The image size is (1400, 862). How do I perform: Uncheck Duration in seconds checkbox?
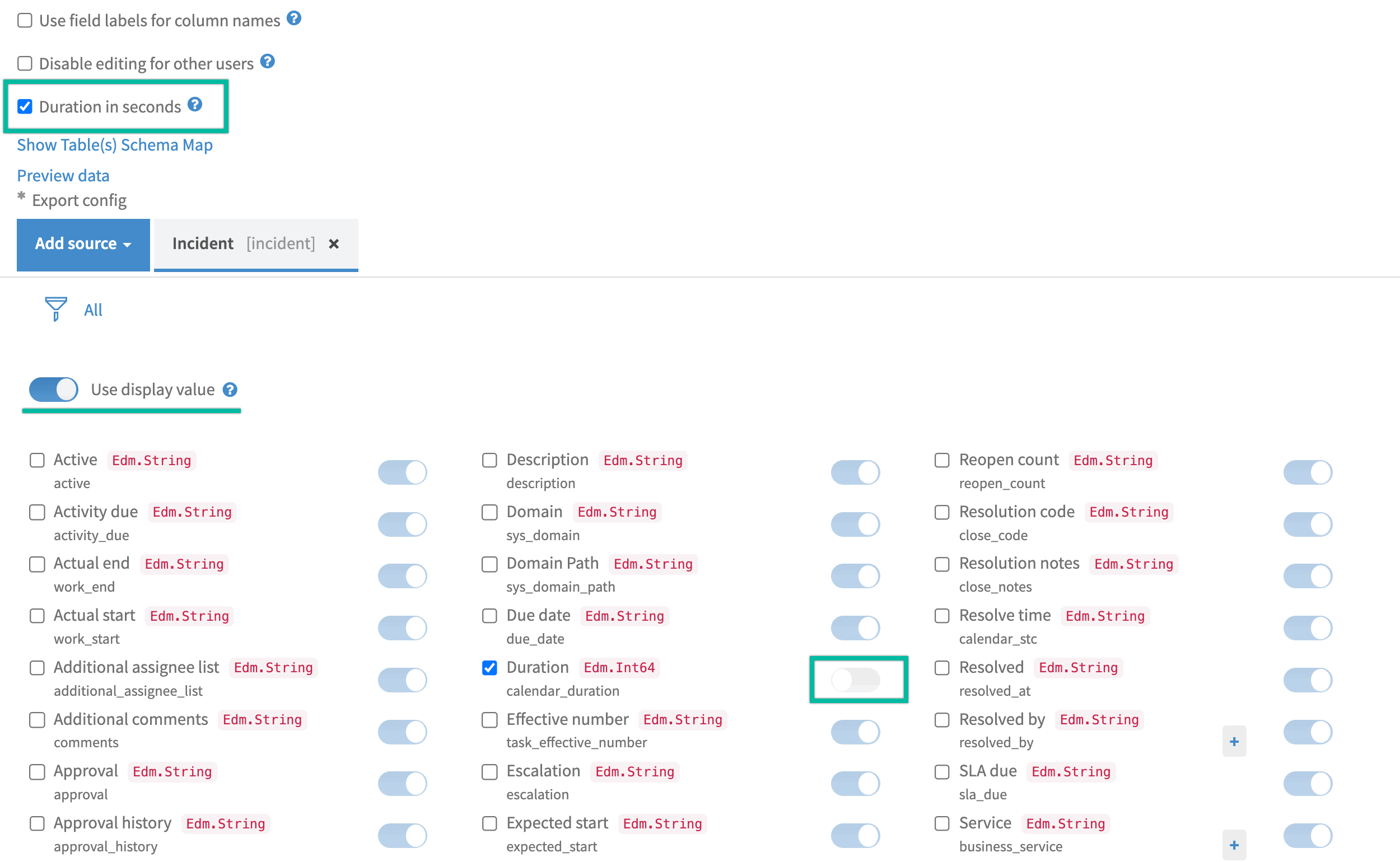click(x=25, y=106)
